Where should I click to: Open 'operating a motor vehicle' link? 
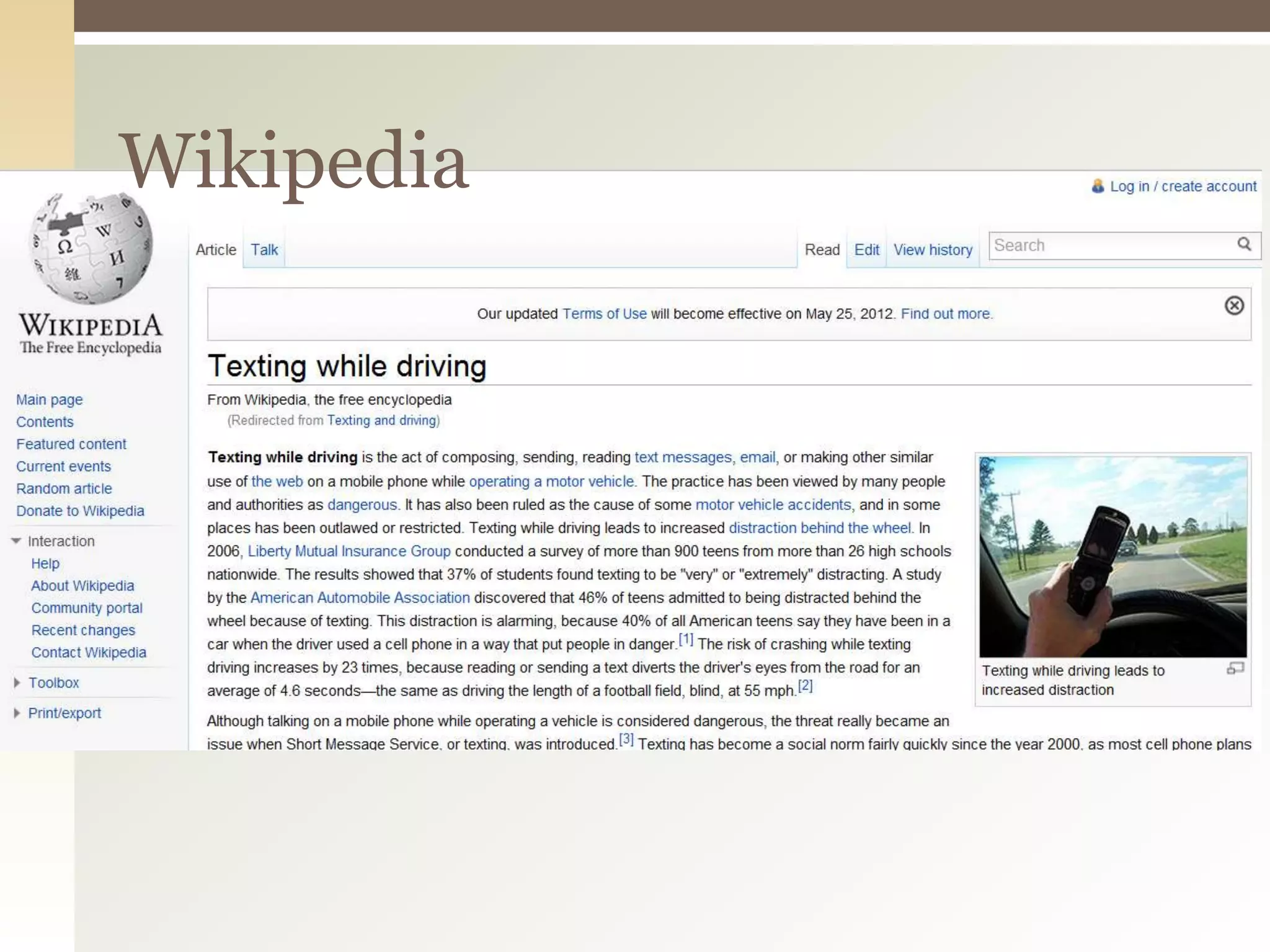pyautogui.click(x=552, y=482)
